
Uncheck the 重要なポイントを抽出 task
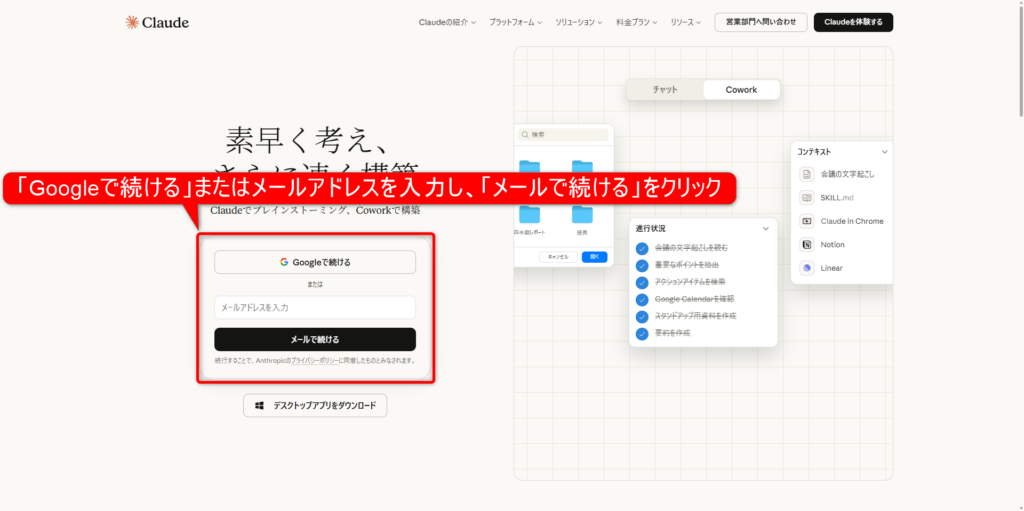(642, 264)
